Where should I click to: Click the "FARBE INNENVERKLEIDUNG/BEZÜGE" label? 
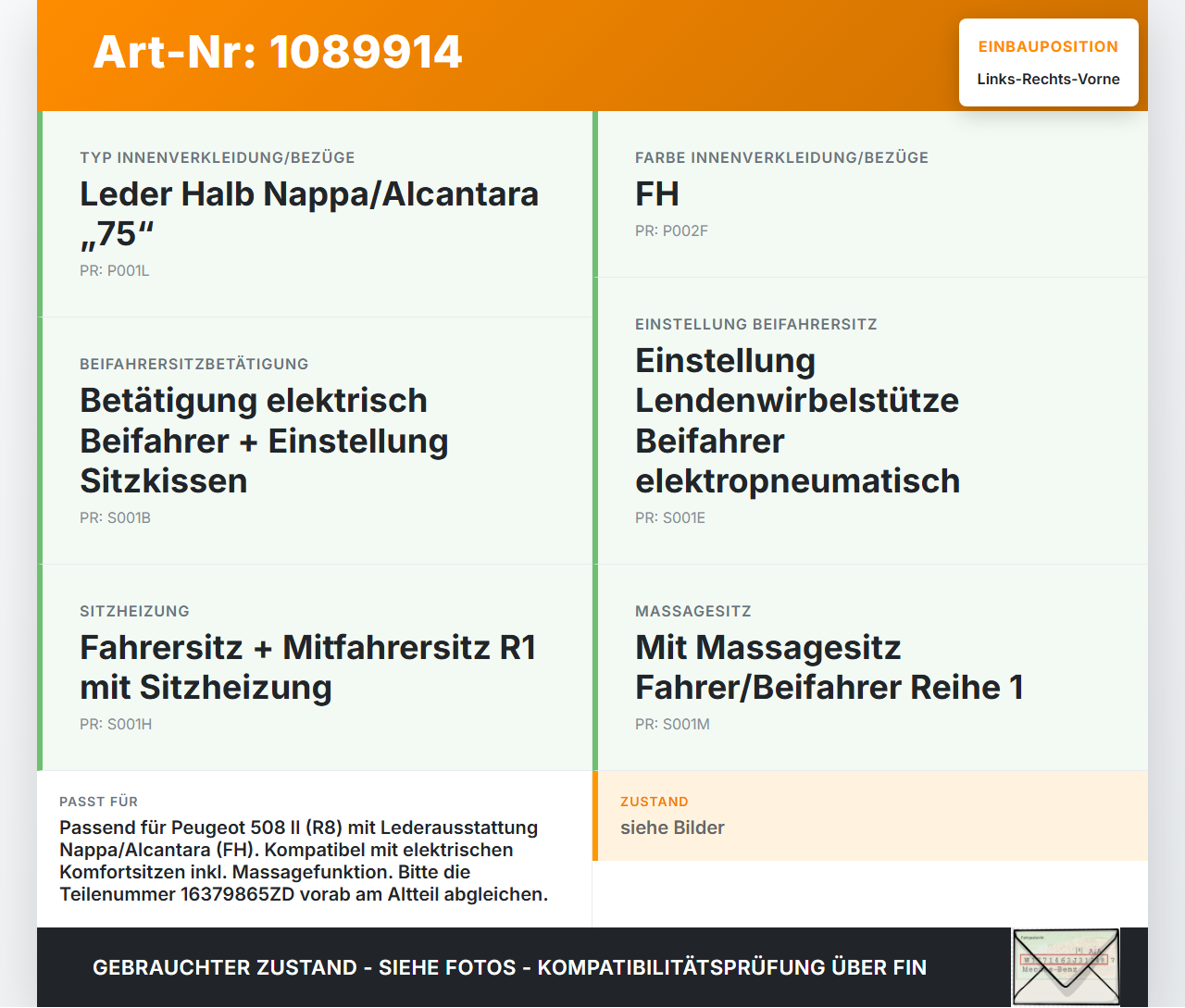781,157
